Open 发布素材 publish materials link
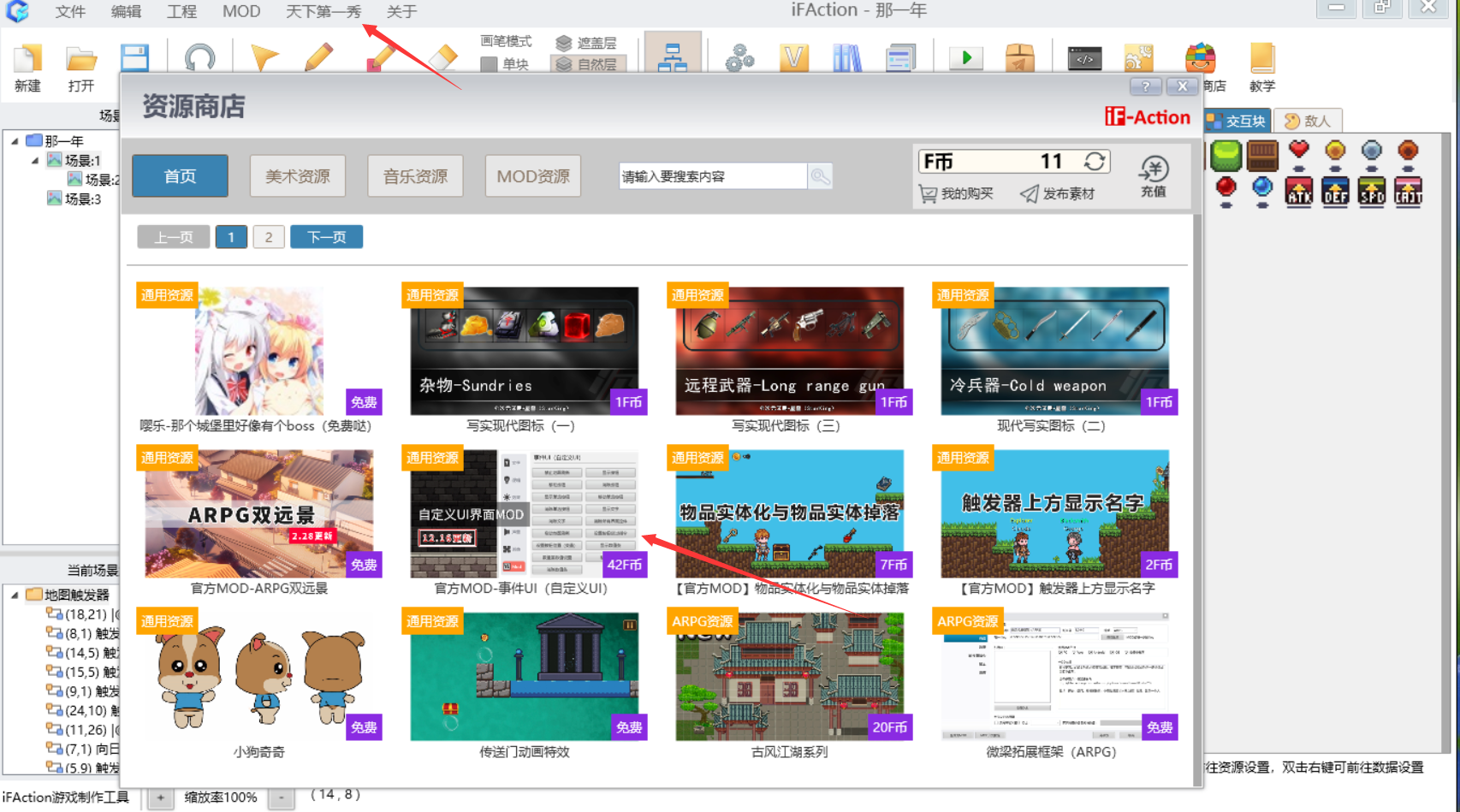Screen dimensions: 1460x812 (1057, 194)
